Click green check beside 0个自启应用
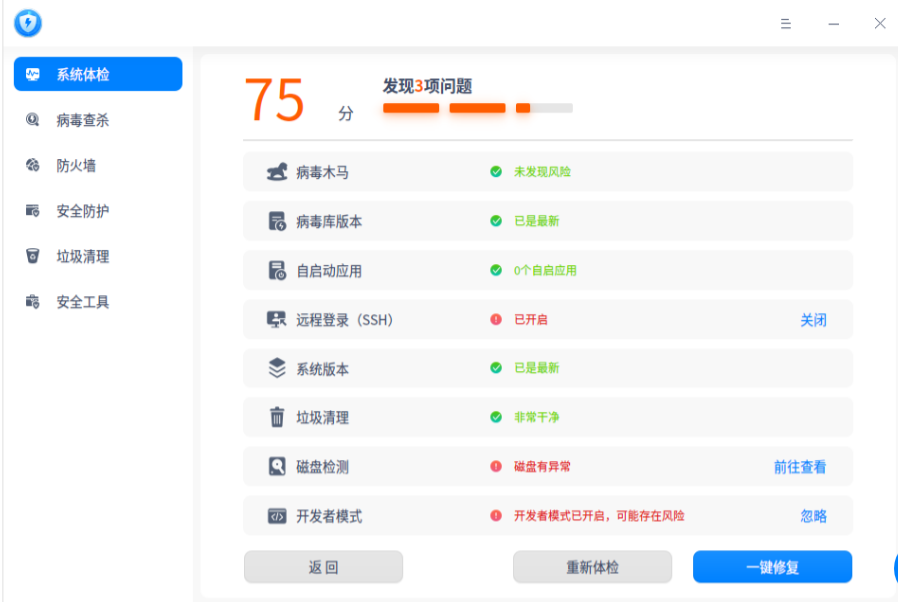The height and width of the screenshot is (602, 898). [496, 270]
